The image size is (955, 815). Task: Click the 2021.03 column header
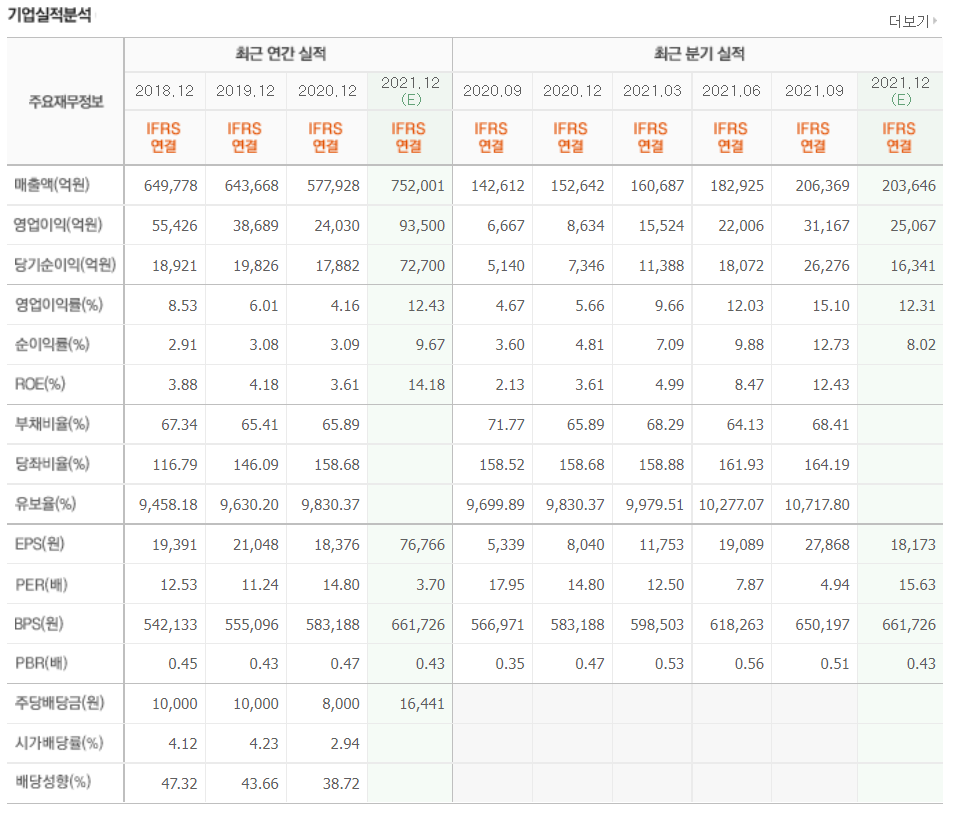652,91
